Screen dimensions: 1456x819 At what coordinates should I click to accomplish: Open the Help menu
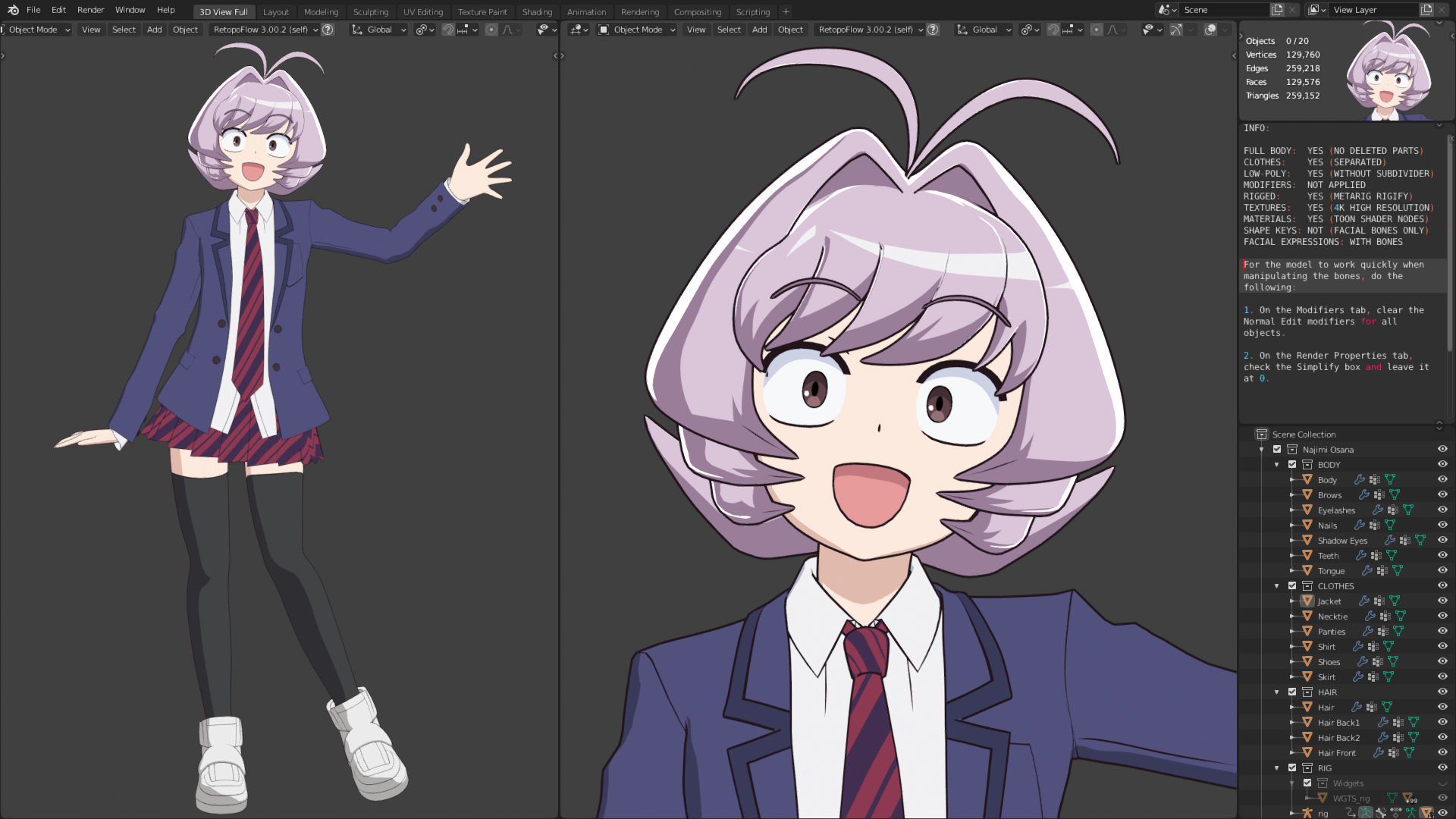click(x=165, y=10)
